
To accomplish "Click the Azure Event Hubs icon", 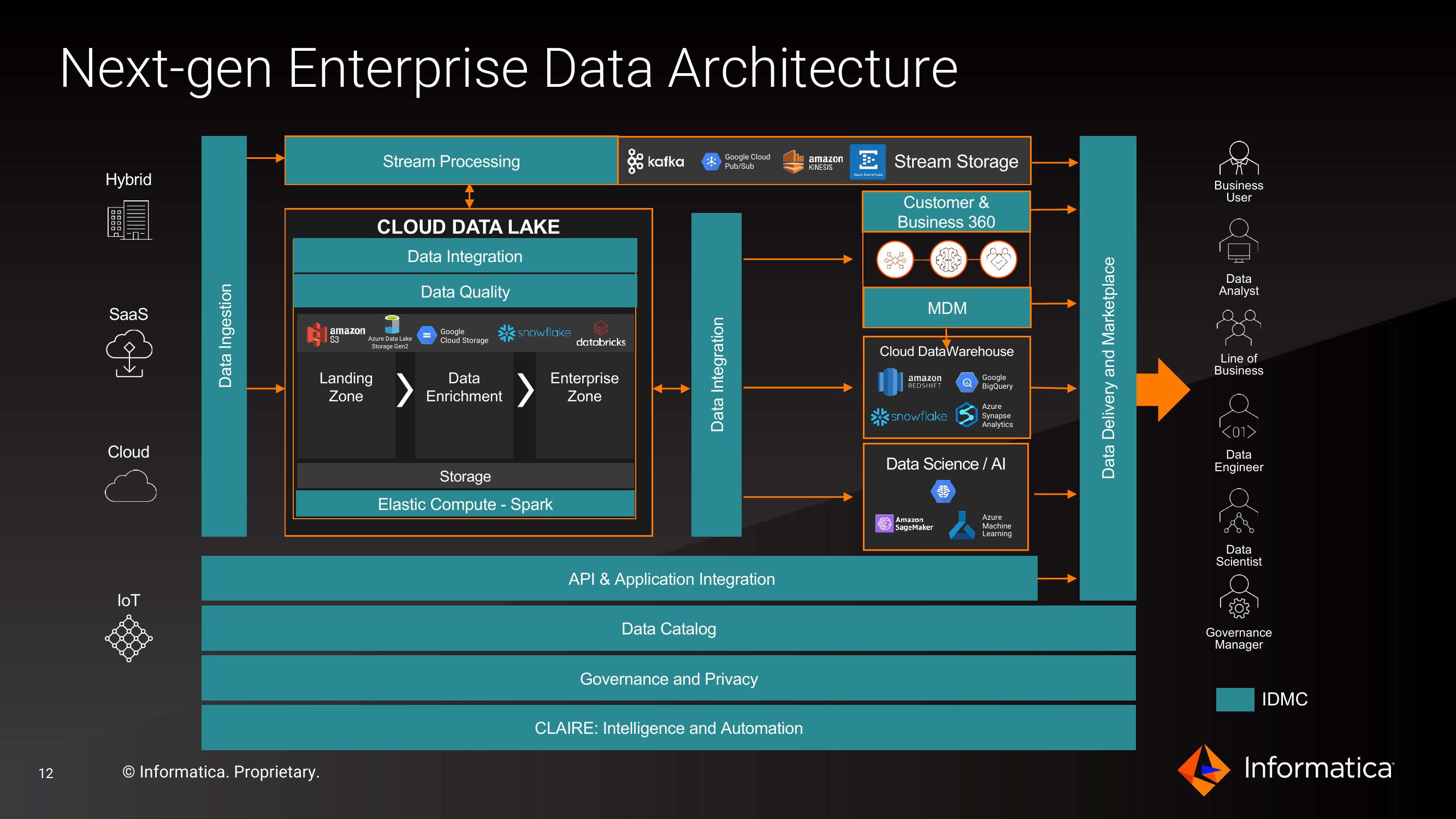I will pyautogui.click(x=868, y=162).
